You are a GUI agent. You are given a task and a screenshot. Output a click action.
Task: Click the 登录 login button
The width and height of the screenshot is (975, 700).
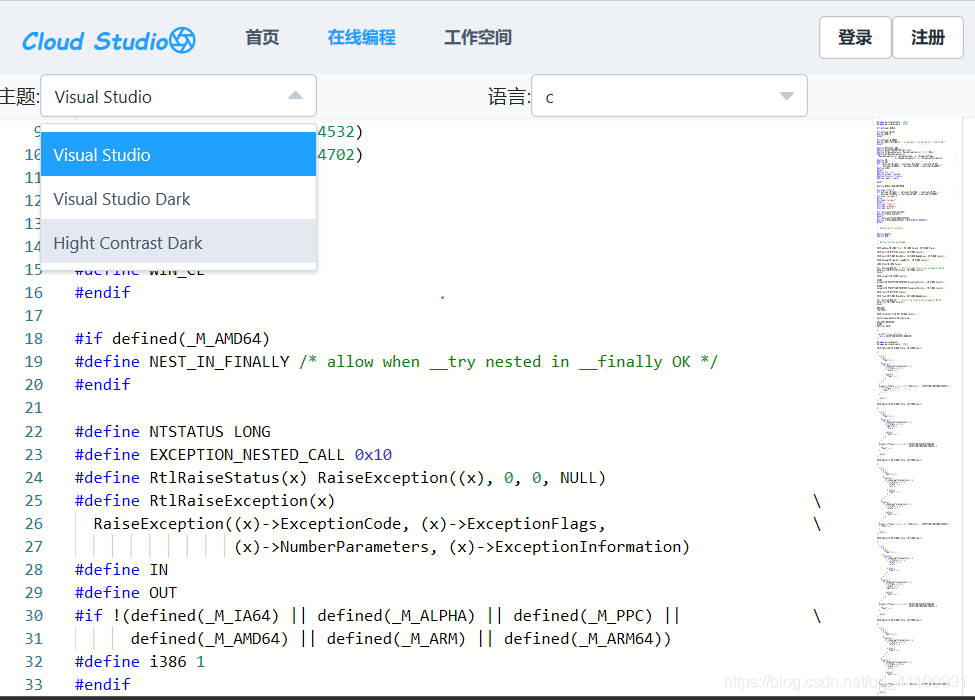coord(855,37)
